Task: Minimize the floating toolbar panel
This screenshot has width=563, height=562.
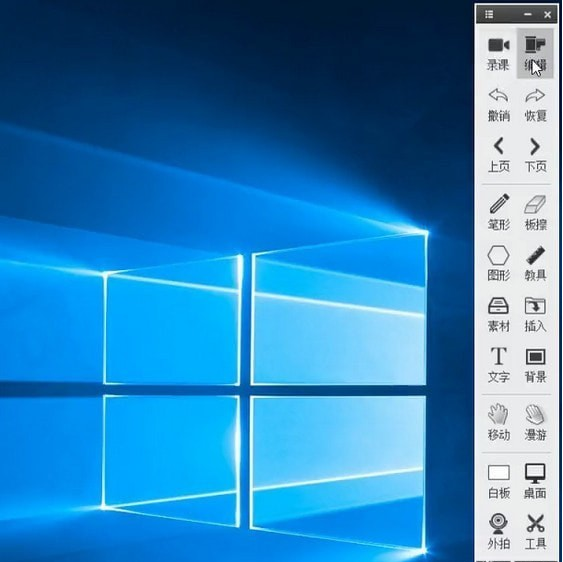Action: click(x=527, y=14)
